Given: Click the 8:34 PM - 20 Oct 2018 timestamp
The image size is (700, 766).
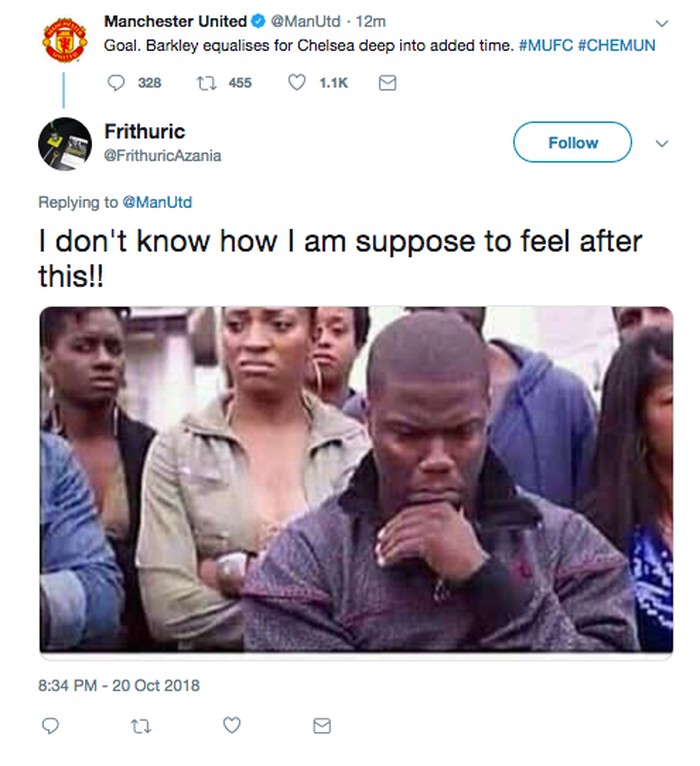Looking at the screenshot, I should pos(119,686).
